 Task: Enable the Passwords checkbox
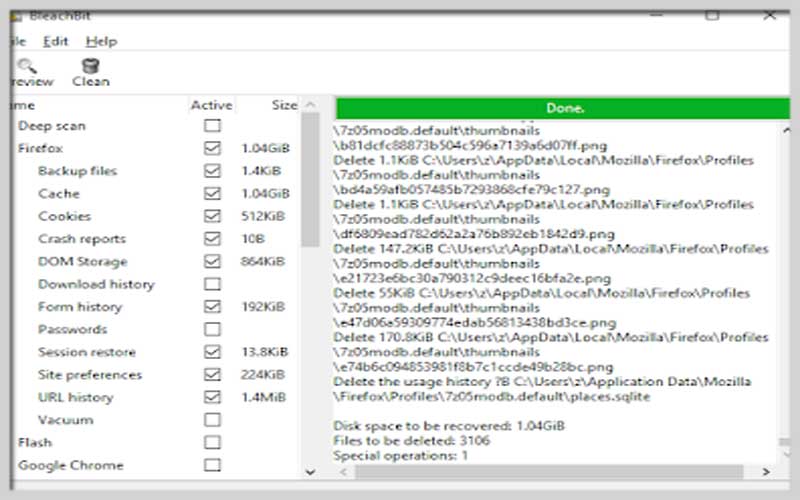point(212,329)
